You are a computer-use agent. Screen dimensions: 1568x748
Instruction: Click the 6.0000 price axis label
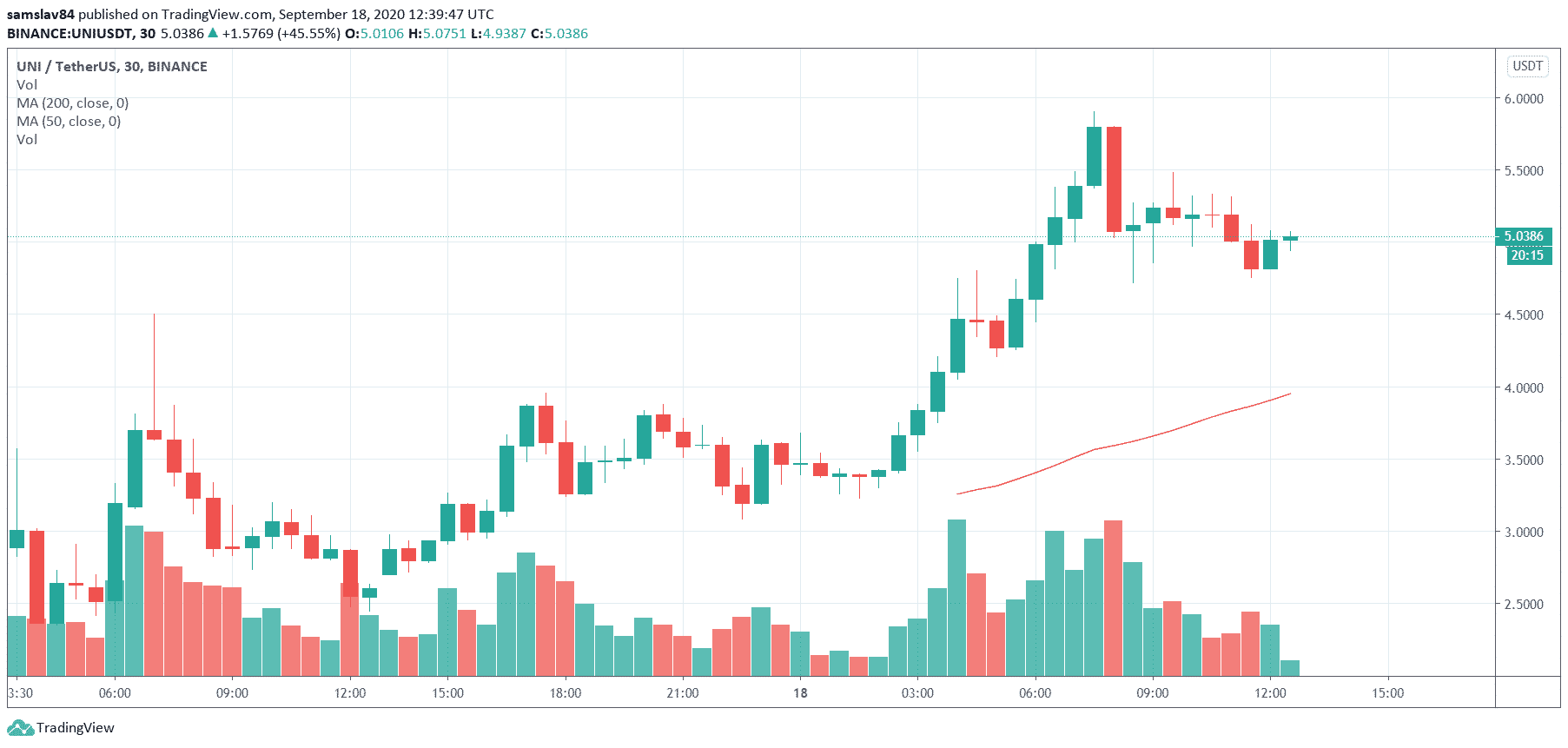[x=1524, y=99]
